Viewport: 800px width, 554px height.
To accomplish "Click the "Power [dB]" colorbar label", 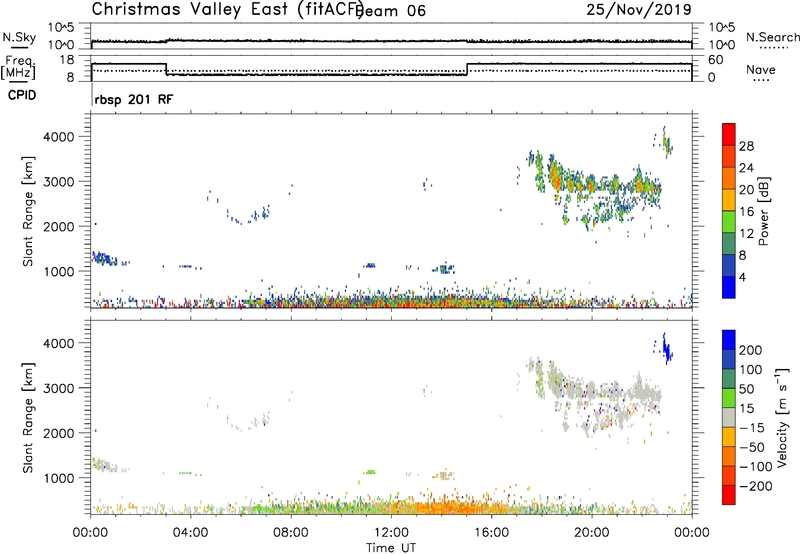I will [x=764, y=211].
